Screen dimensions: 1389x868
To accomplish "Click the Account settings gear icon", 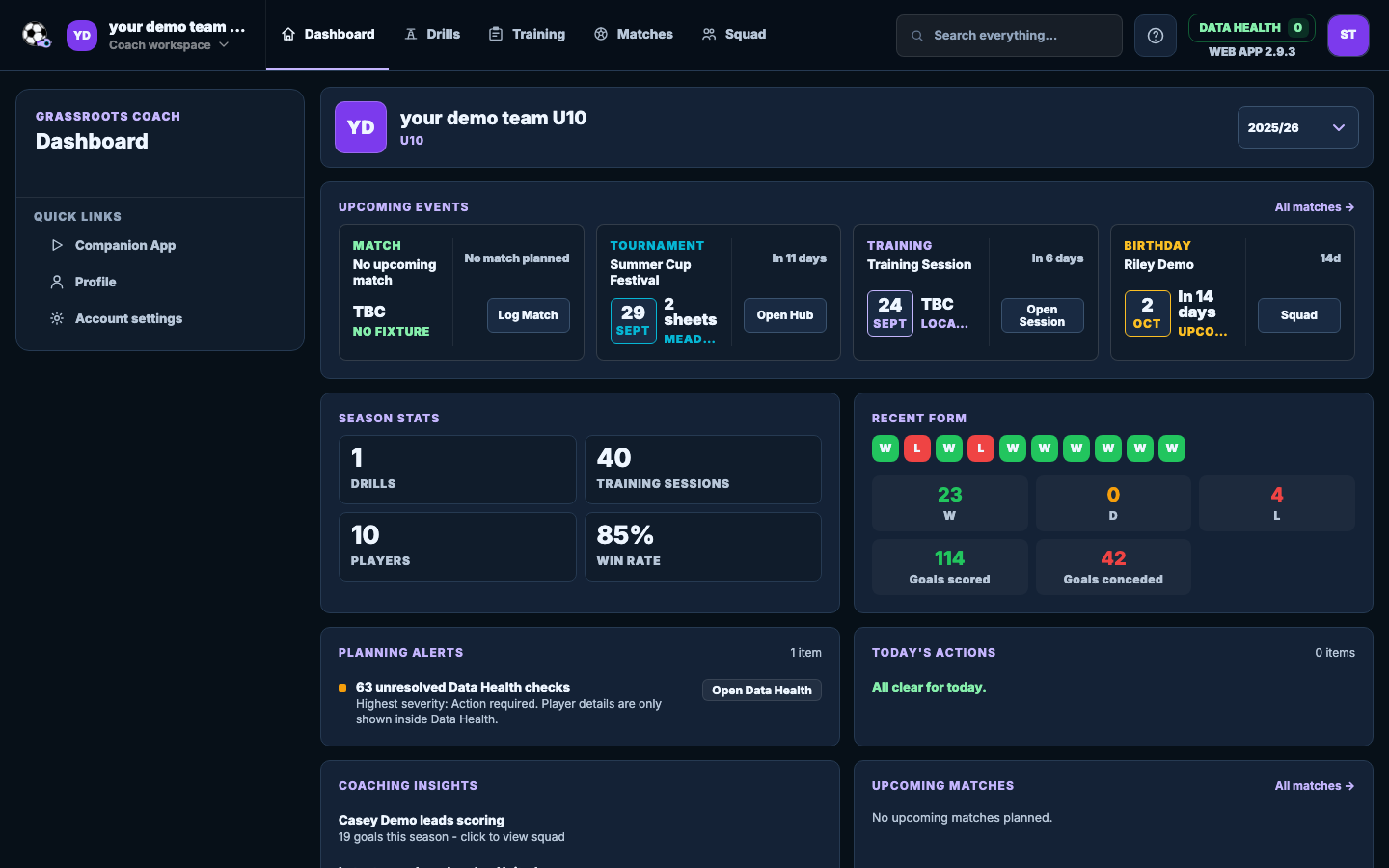I will 57,318.
